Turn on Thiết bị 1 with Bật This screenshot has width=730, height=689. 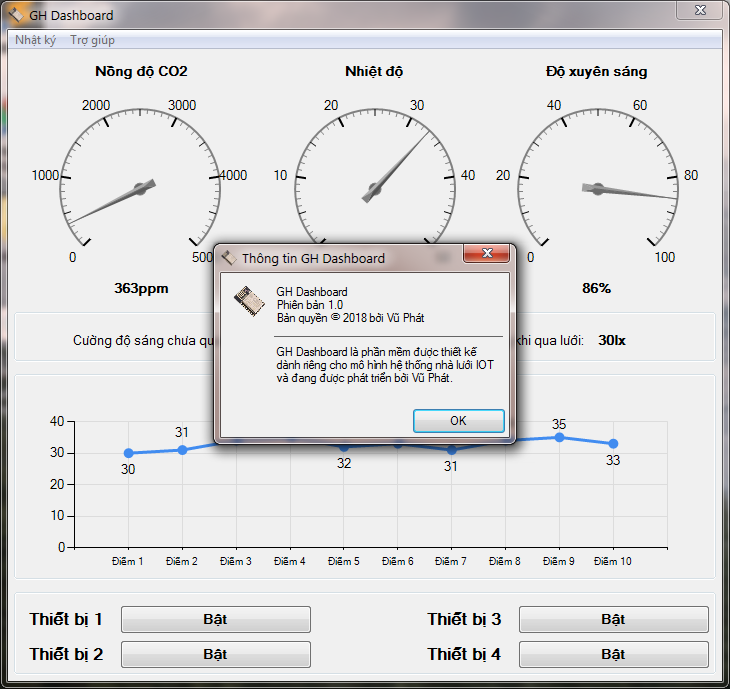[x=216, y=619]
